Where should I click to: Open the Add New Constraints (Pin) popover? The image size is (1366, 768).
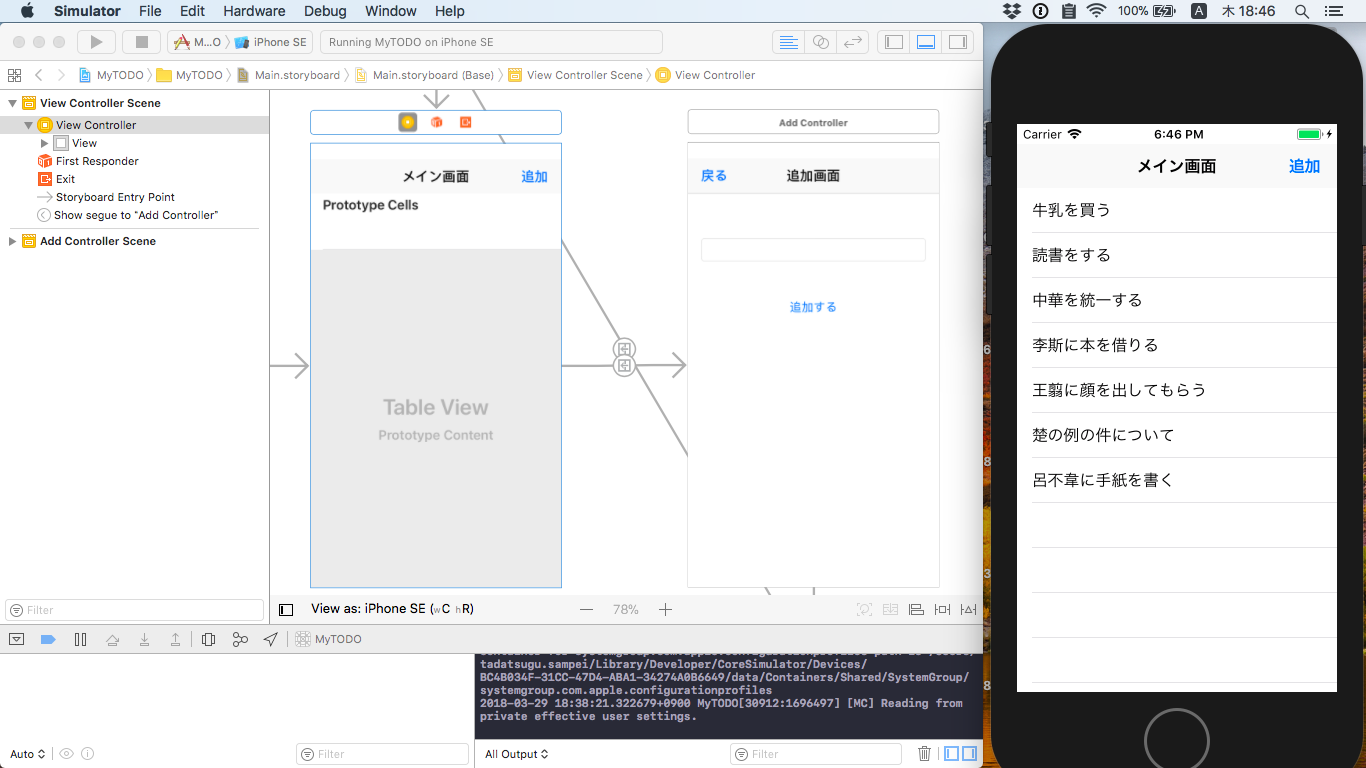pos(943,609)
